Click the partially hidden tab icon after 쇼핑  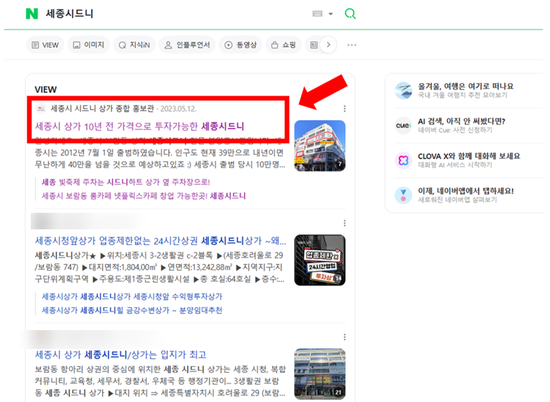[314, 45]
